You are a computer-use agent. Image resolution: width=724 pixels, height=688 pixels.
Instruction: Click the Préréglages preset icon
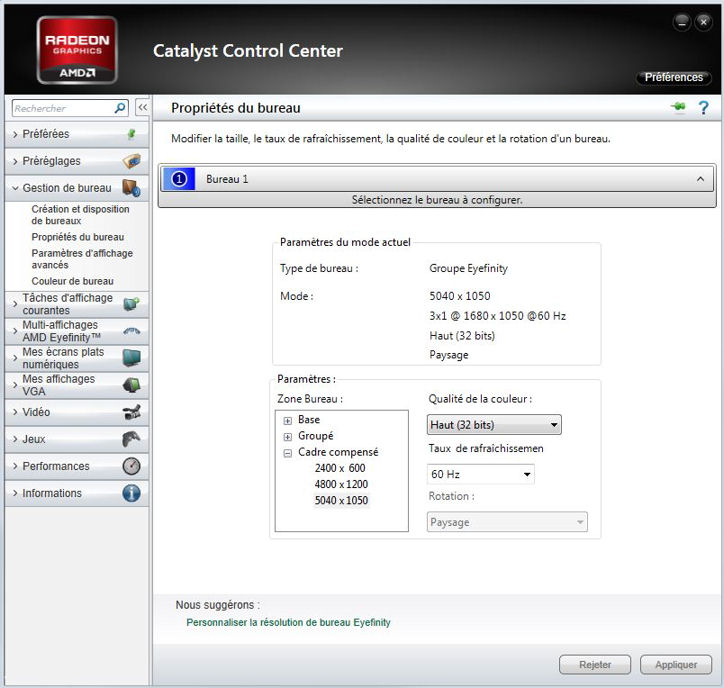click(132, 161)
